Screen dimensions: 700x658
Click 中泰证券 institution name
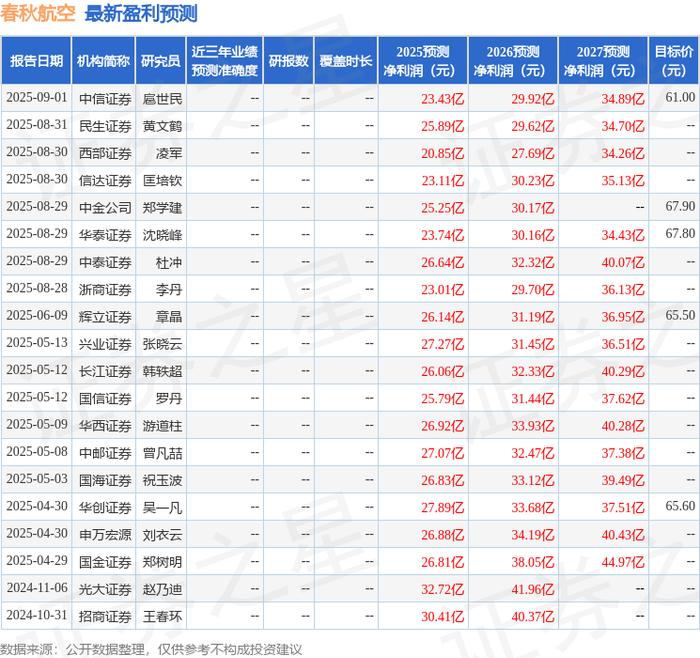[x=105, y=262]
